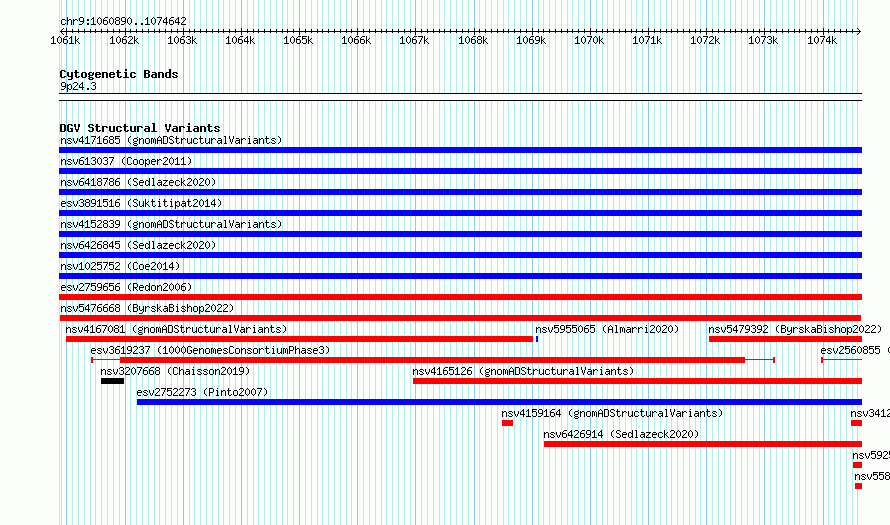Click the 1067k ruler position
The height and width of the screenshot is (525, 890).
[x=414, y=40]
